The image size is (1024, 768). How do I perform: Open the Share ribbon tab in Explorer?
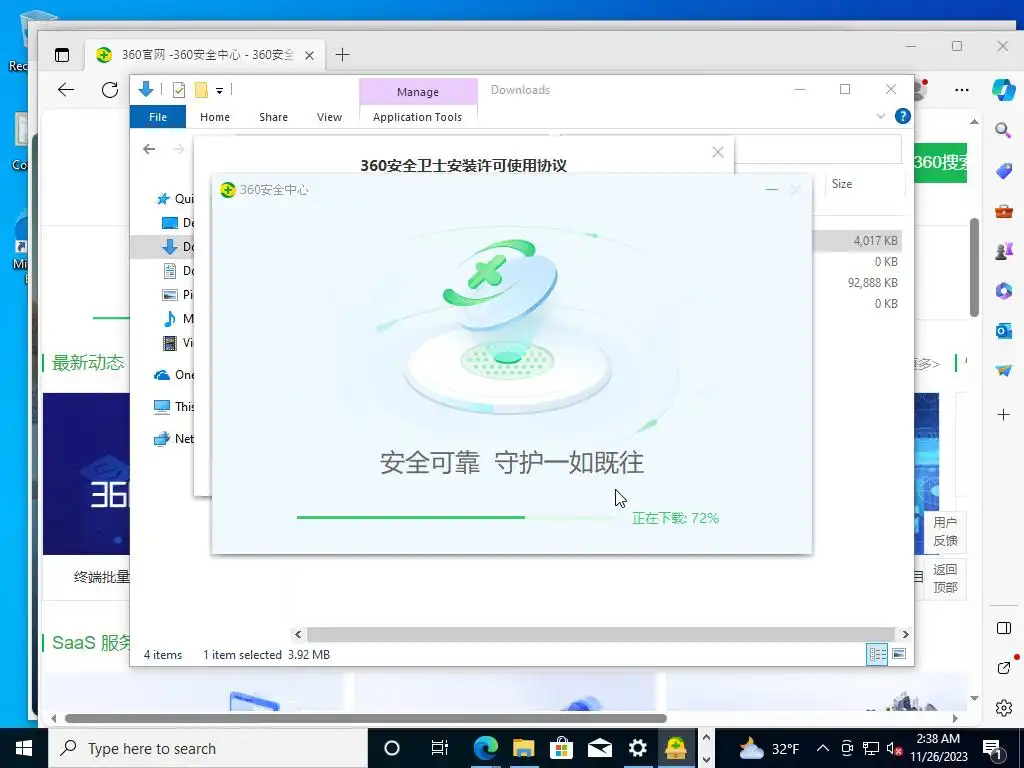click(273, 117)
